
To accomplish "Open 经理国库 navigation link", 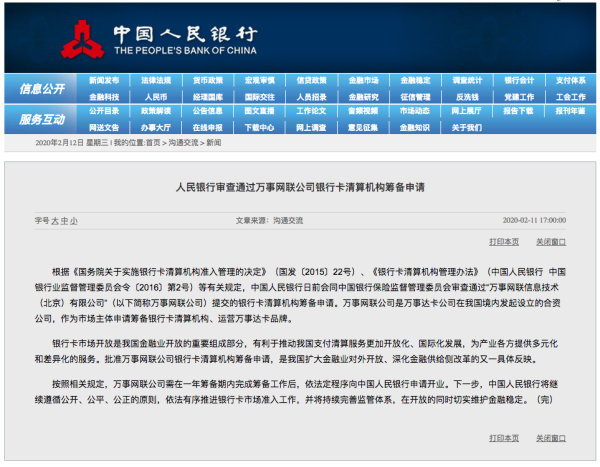I will tap(208, 97).
